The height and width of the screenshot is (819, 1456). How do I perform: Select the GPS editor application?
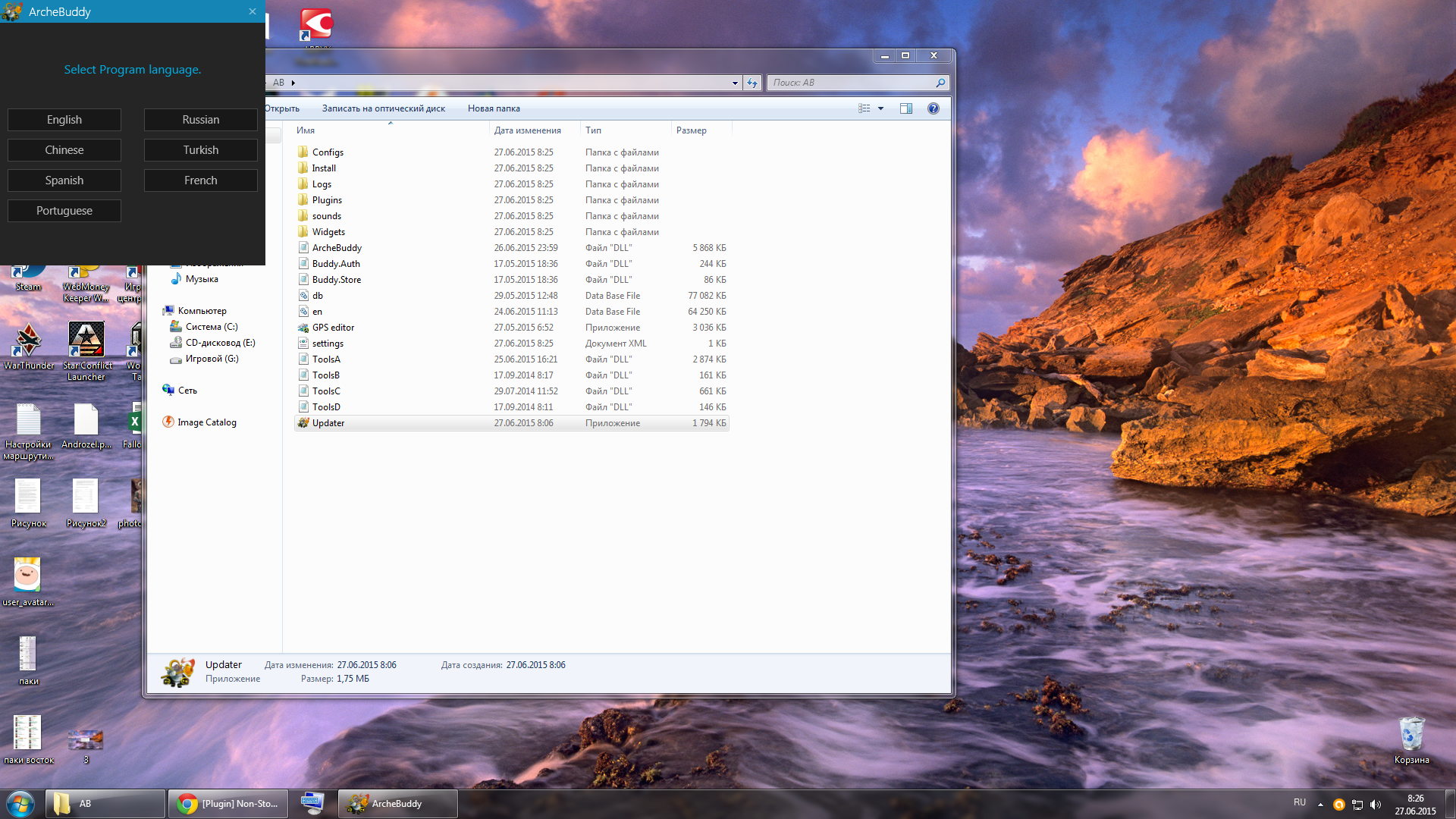(x=333, y=328)
